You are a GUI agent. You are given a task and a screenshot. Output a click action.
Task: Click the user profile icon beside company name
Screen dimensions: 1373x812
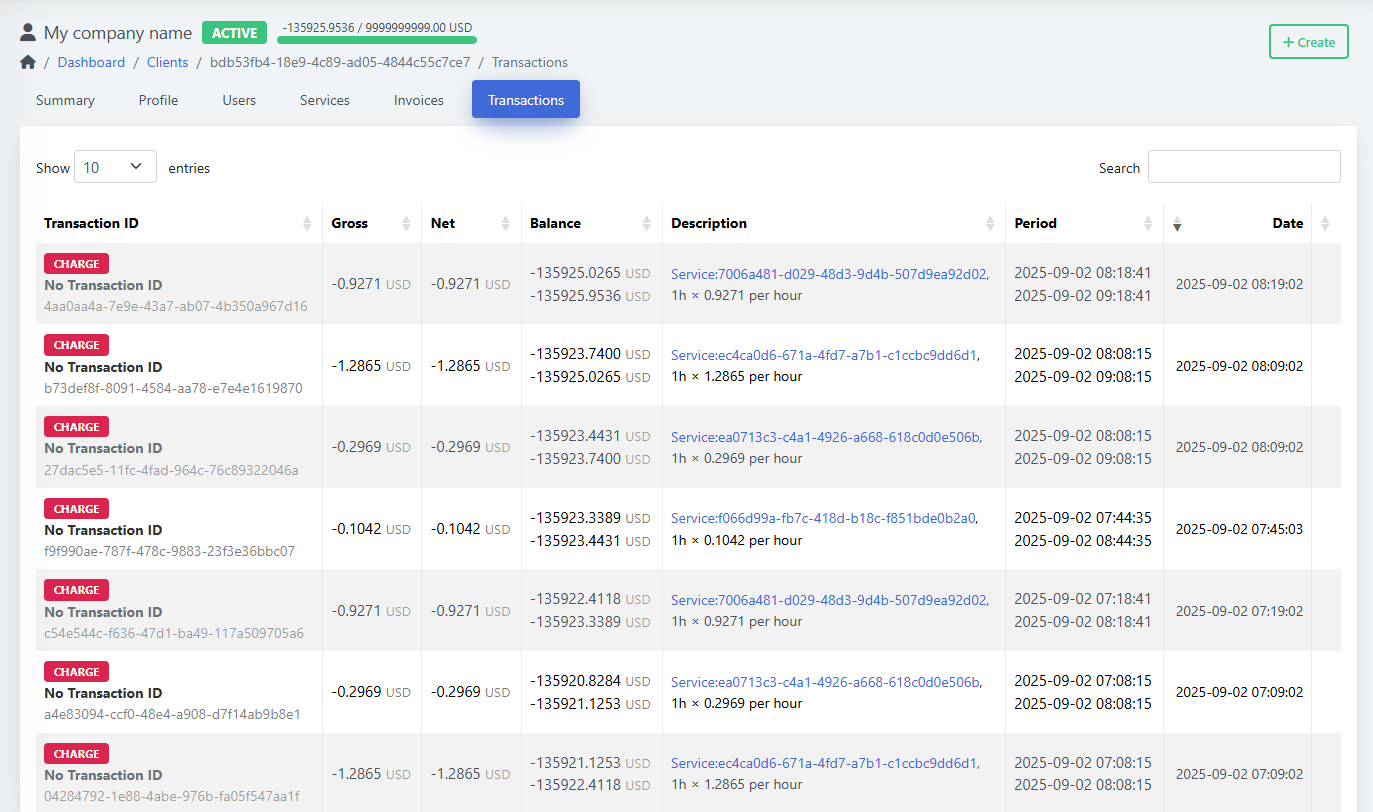28,33
